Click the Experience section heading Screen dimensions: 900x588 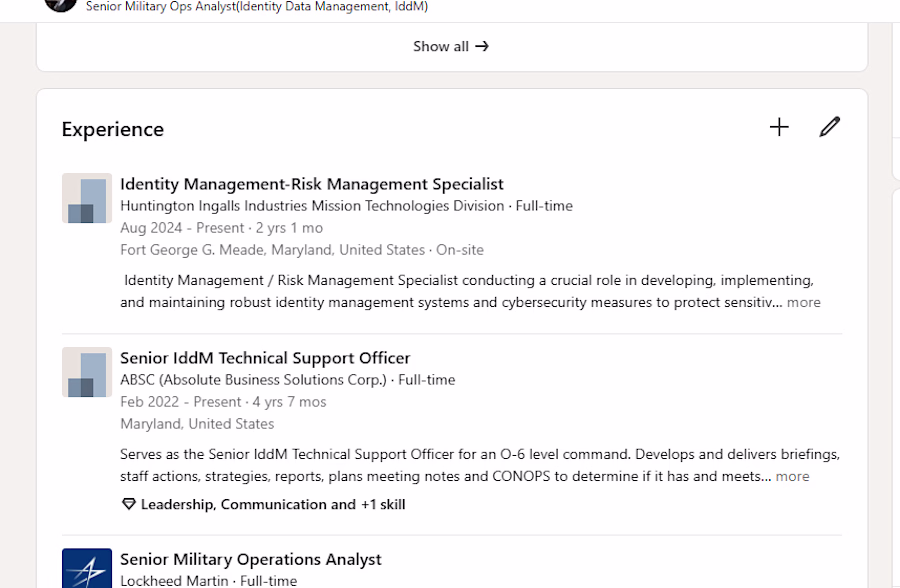coord(112,129)
